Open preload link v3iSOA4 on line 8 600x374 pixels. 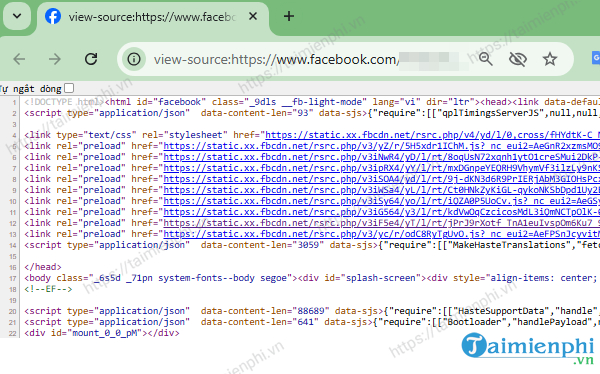click(x=382, y=179)
